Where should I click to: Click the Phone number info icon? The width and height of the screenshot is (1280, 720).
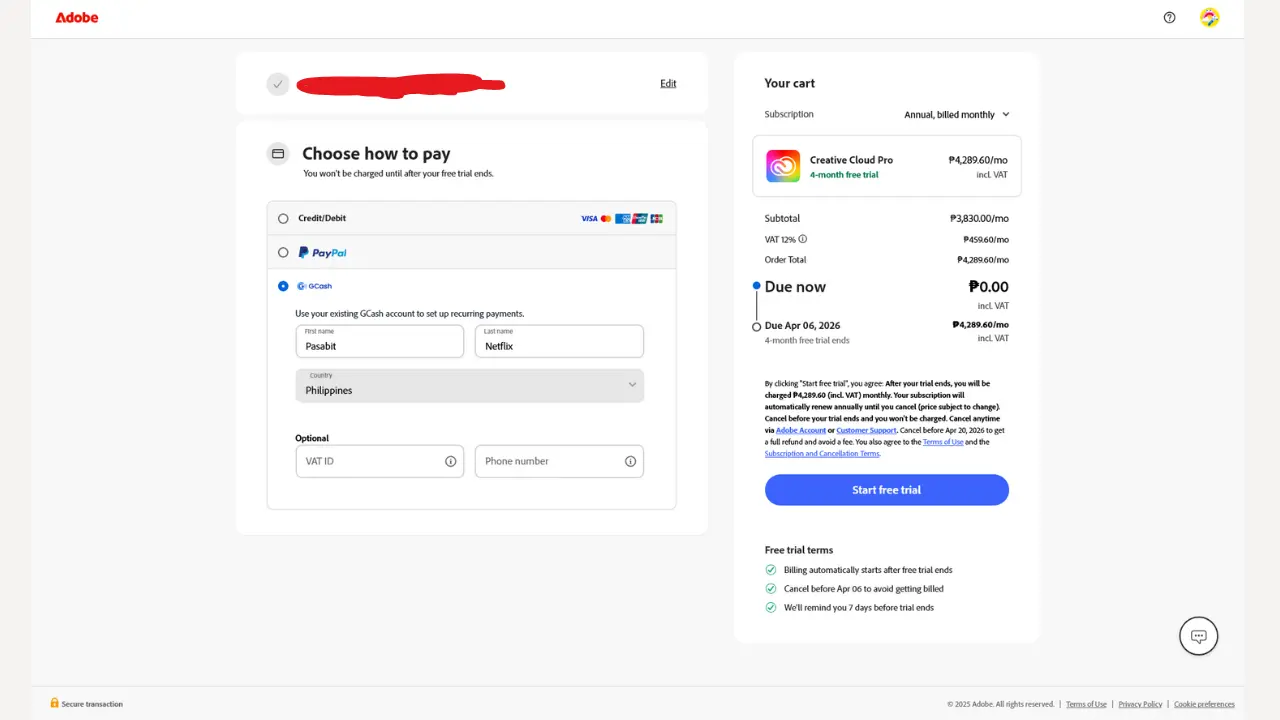coord(630,461)
